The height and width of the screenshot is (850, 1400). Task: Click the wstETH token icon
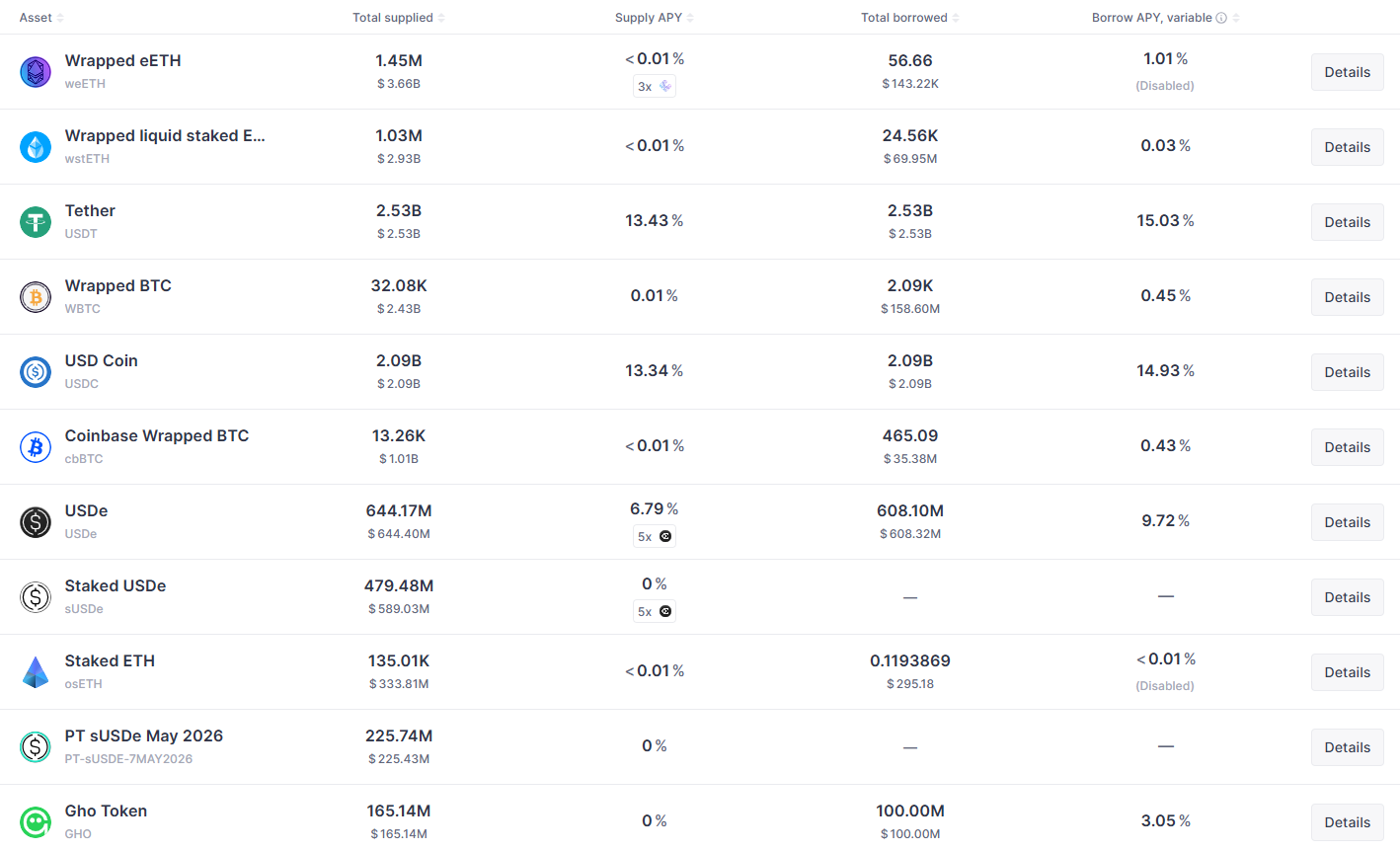(36, 147)
